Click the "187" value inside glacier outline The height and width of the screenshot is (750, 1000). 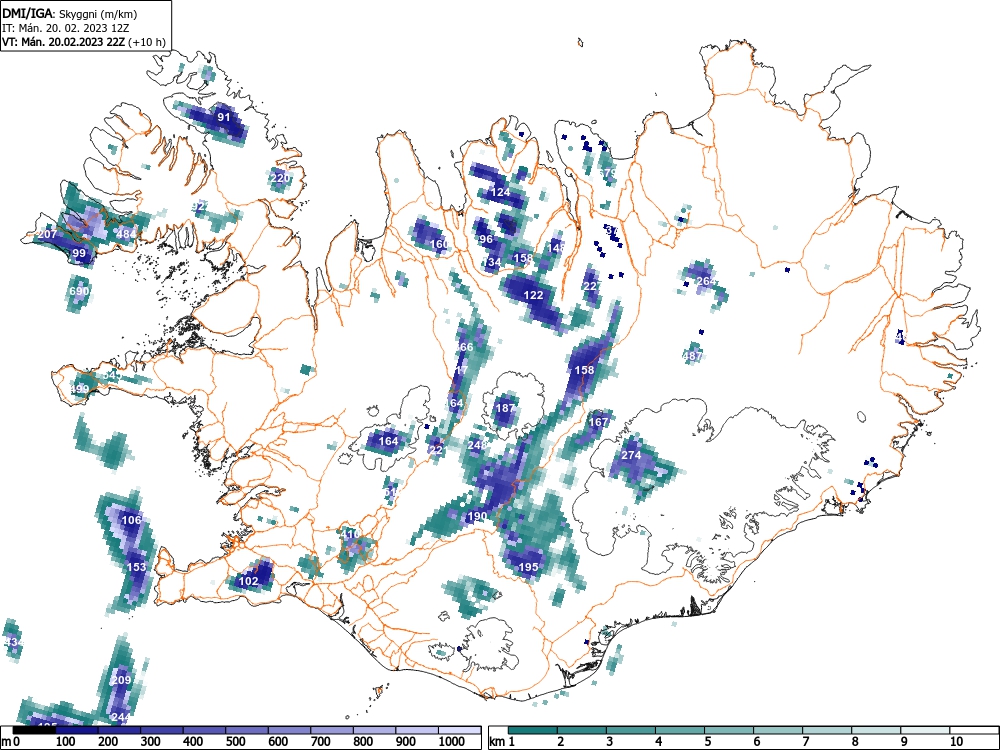point(505,408)
